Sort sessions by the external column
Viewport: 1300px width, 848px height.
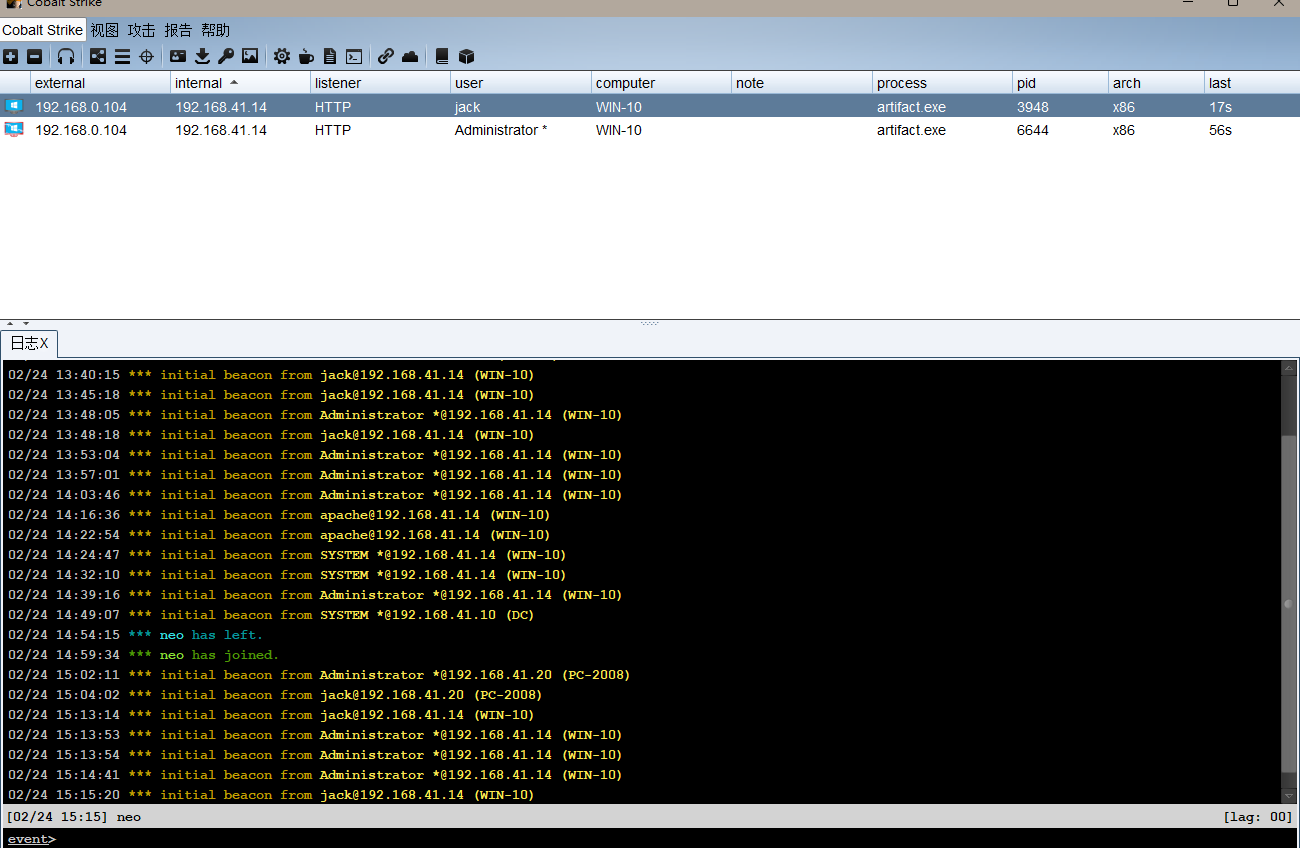point(100,83)
